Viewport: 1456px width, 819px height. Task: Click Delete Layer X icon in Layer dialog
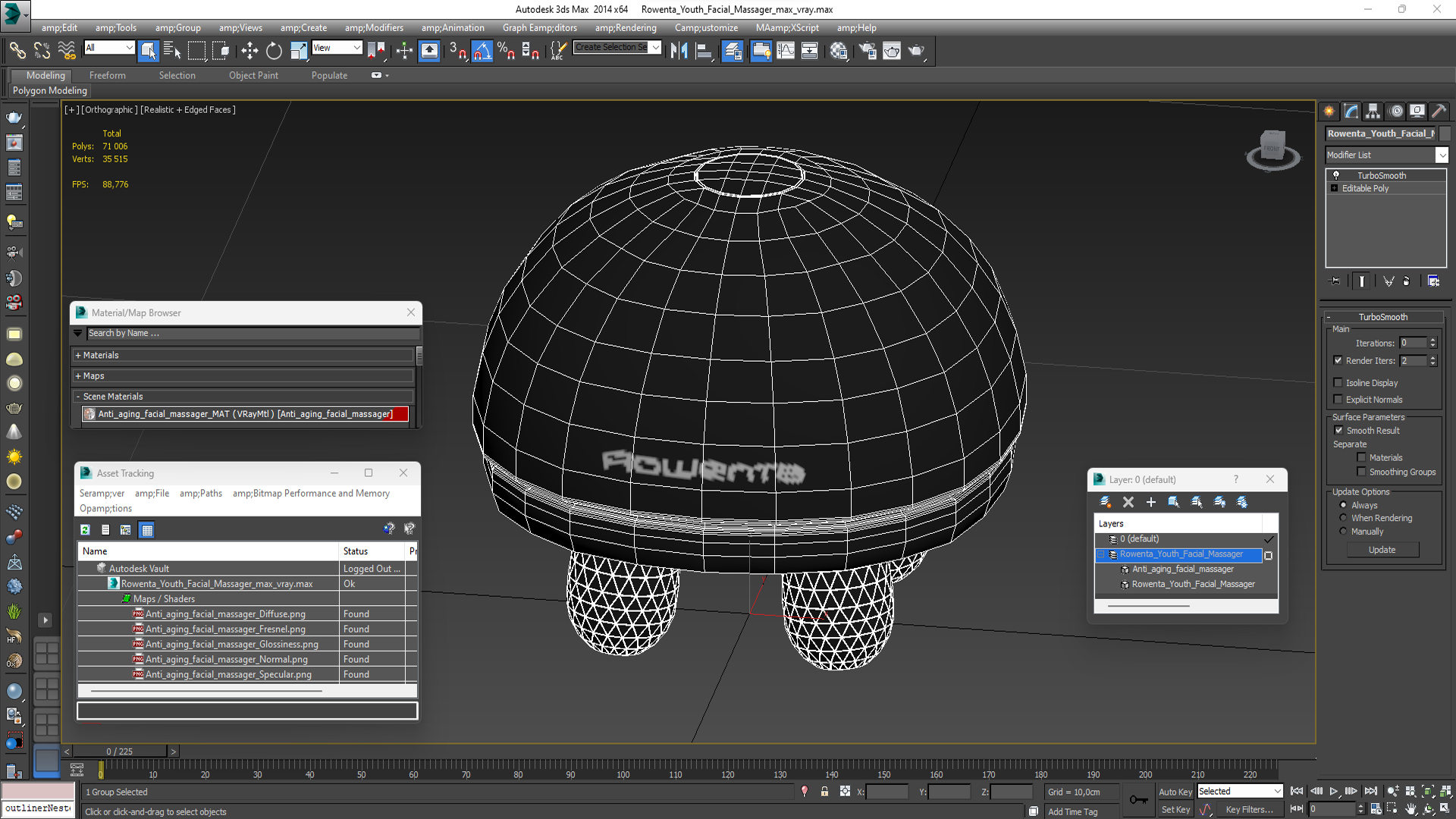click(1128, 502)
